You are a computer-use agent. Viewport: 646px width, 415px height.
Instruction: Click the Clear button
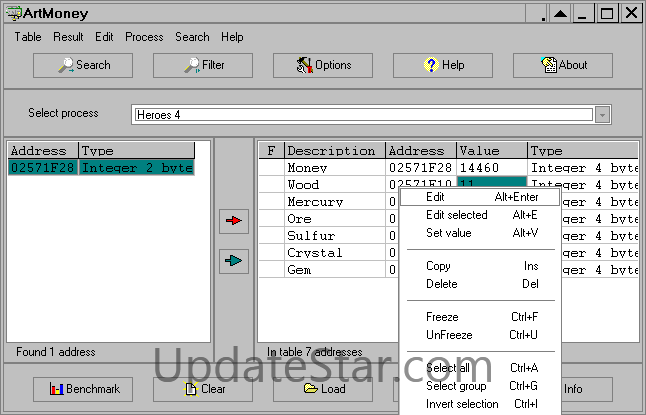tap(203, 389)
